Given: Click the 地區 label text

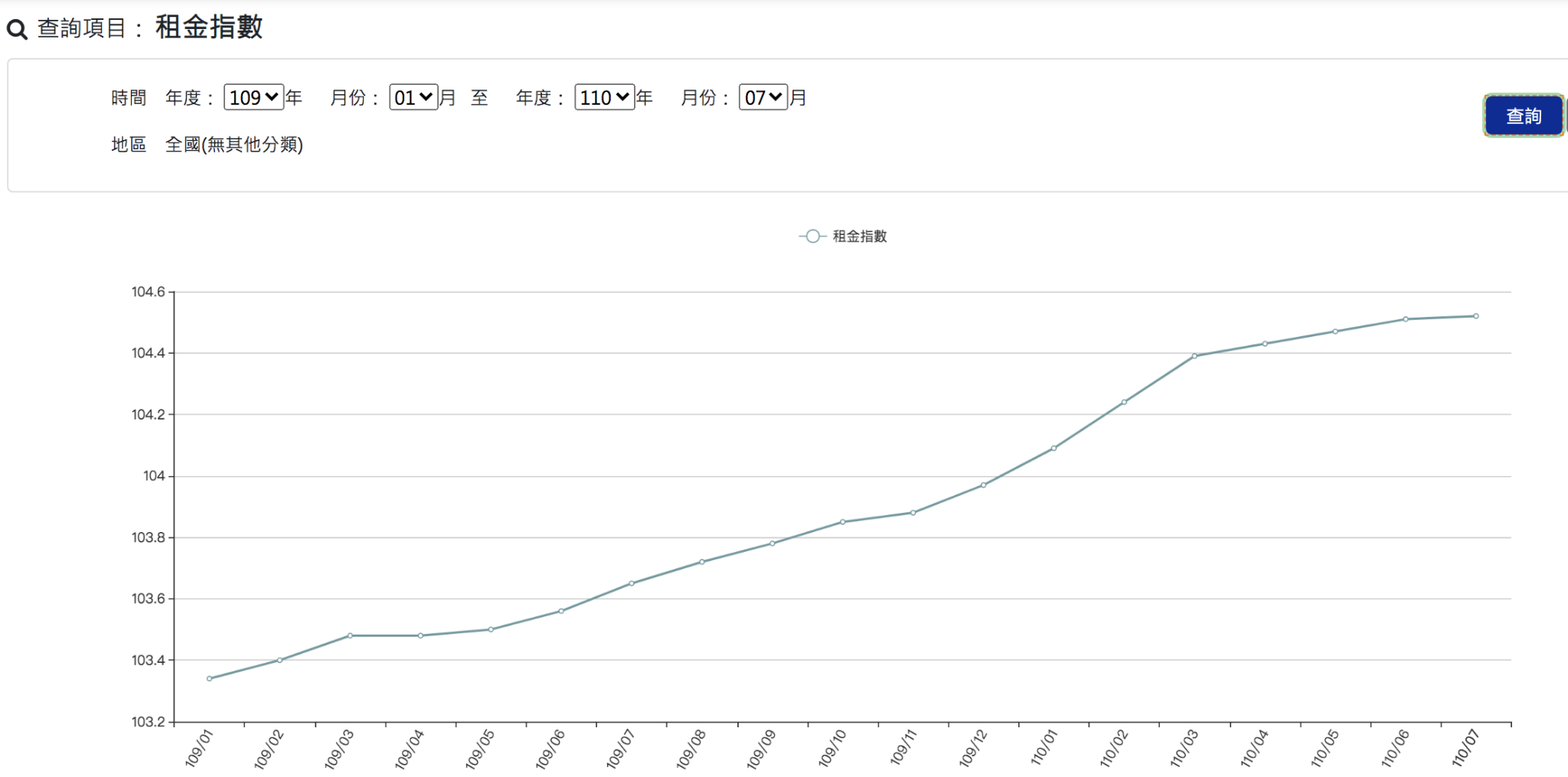Looking at the screenshot, I should (x=129, y=145).
